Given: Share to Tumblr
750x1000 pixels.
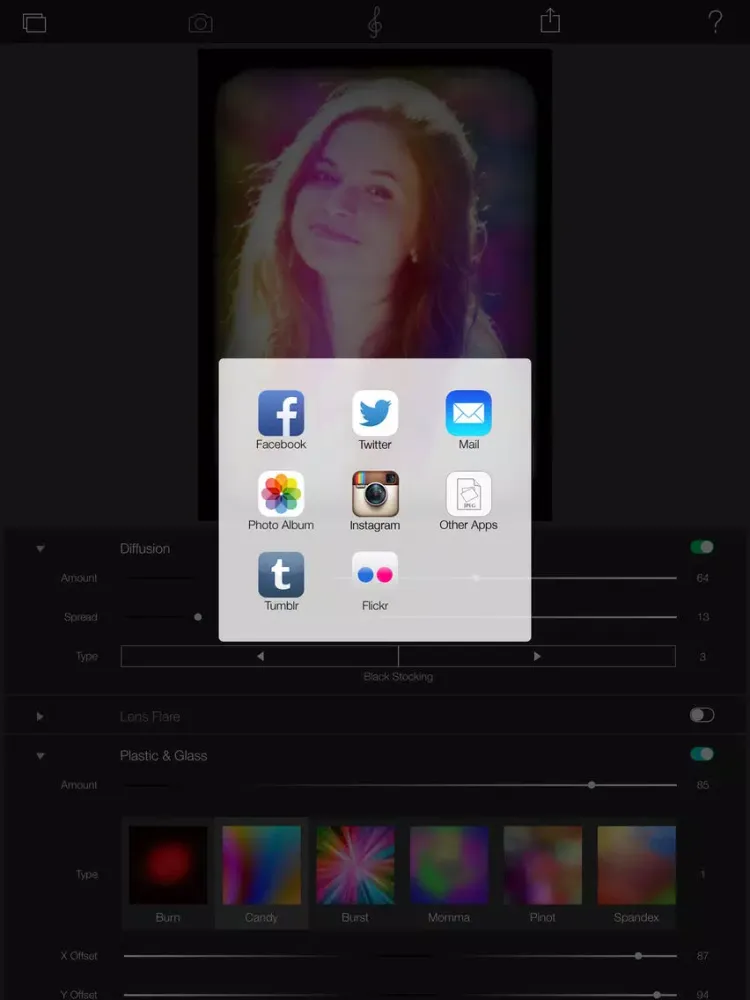Looking at the screenshot, I should pos(281,575).
